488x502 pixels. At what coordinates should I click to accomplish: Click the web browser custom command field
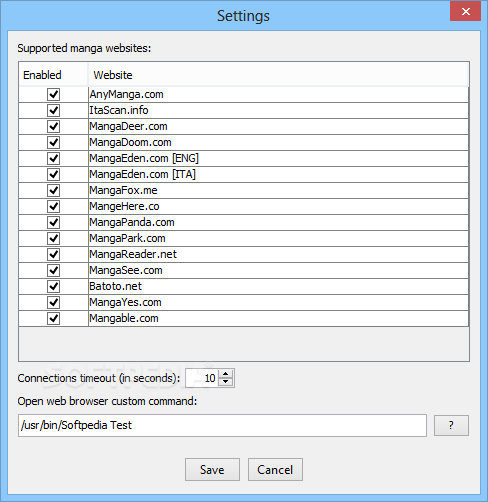(x=222, y=425)
